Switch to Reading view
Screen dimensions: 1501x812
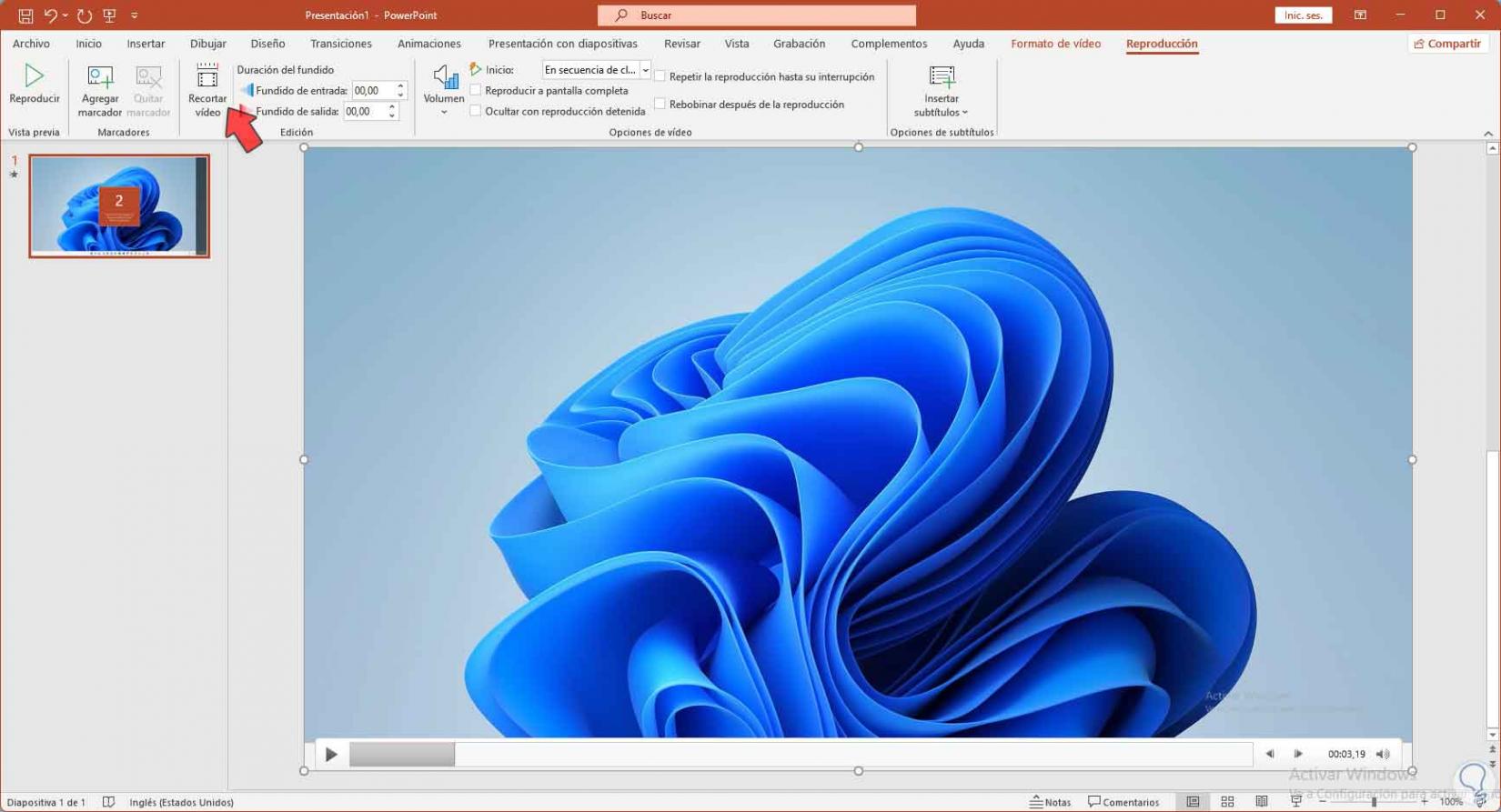[x=1262, y=802]
